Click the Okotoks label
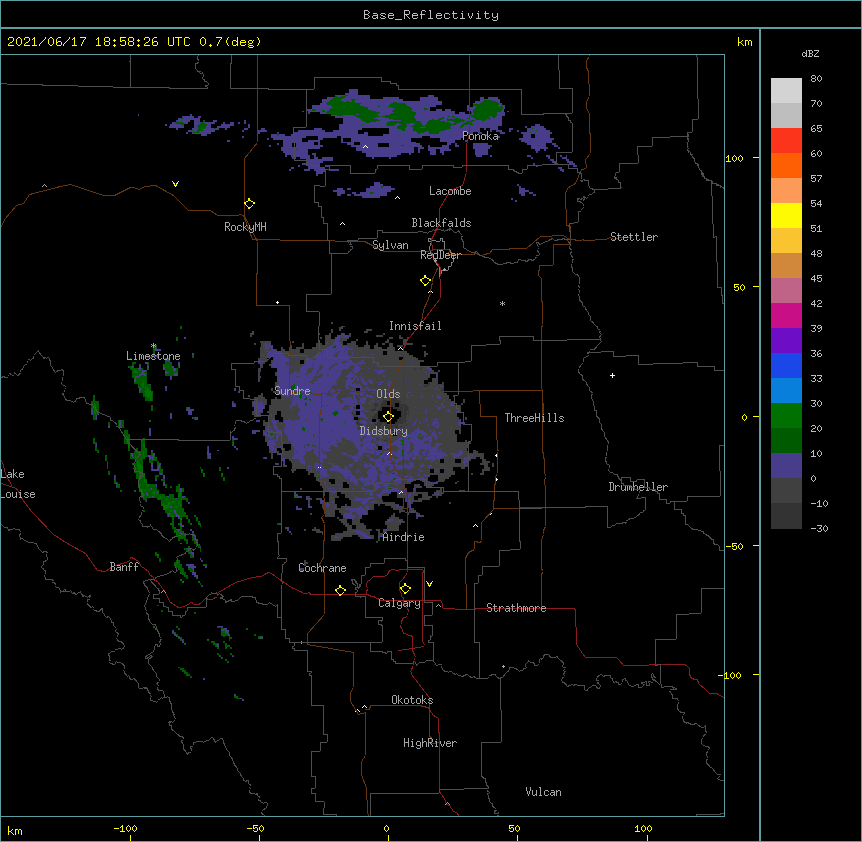Screen dimensions: 862x842 412,700
